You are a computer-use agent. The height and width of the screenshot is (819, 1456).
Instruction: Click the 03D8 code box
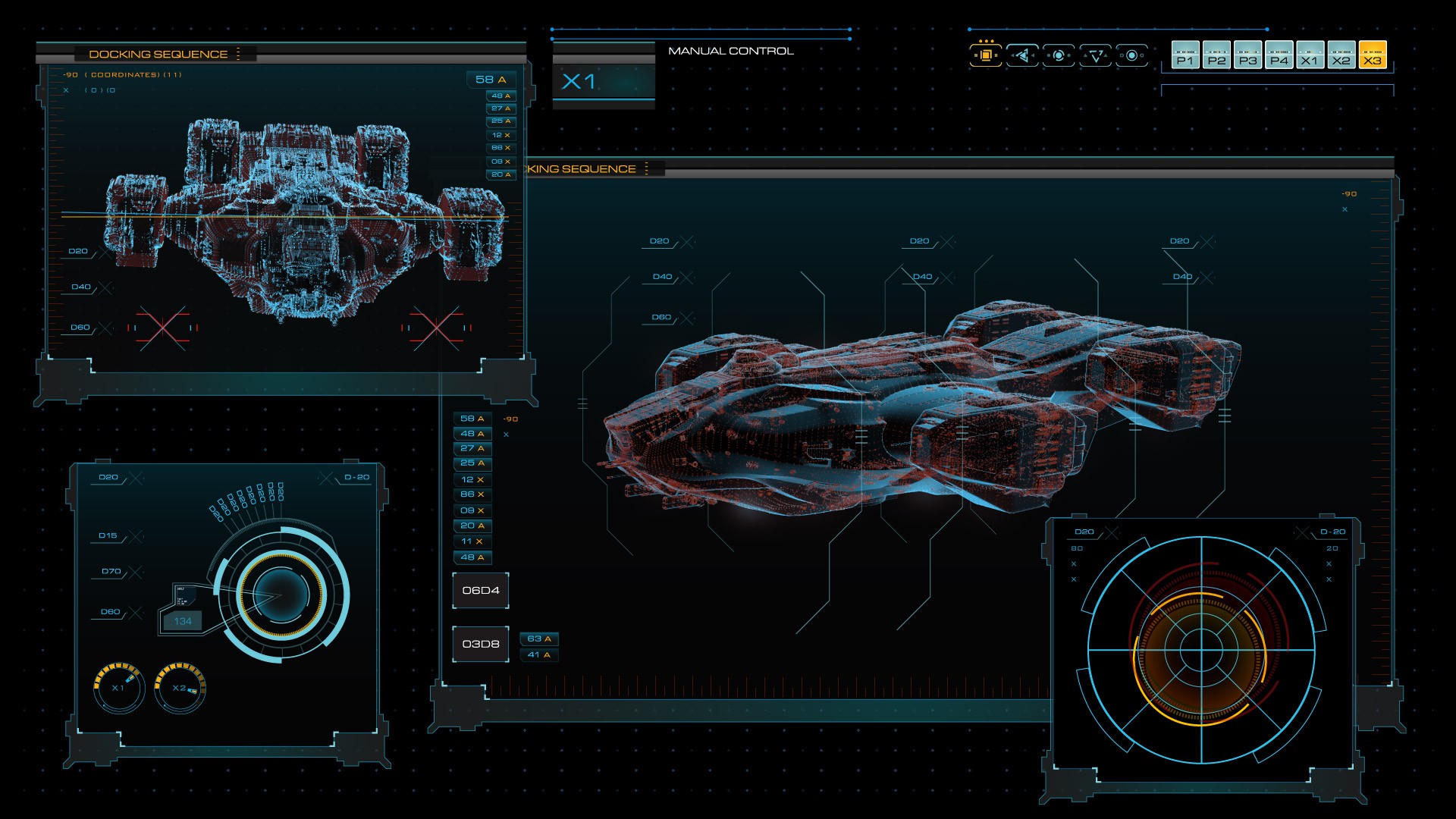pos(481,644)
